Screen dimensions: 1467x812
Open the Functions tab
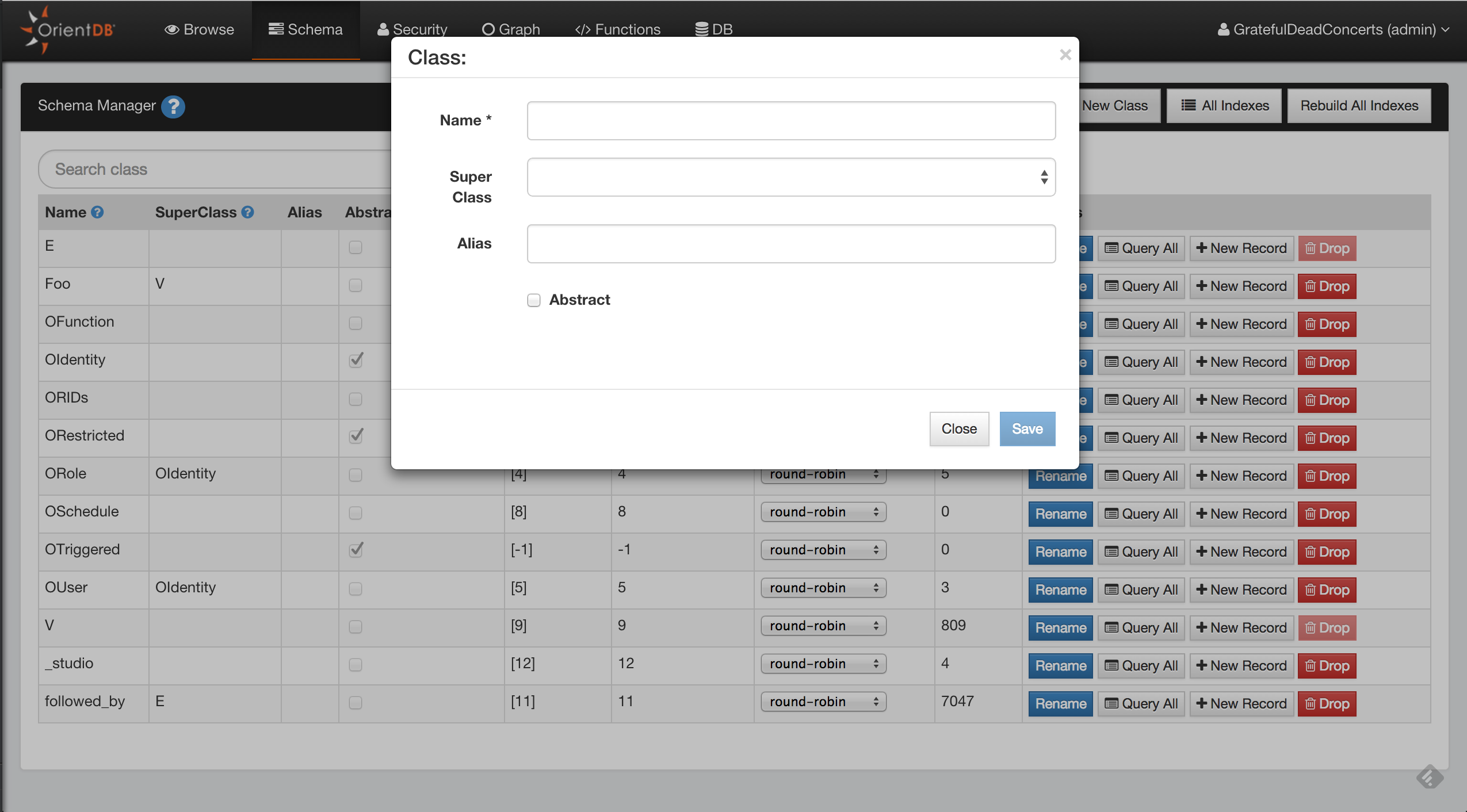(618, 29)
